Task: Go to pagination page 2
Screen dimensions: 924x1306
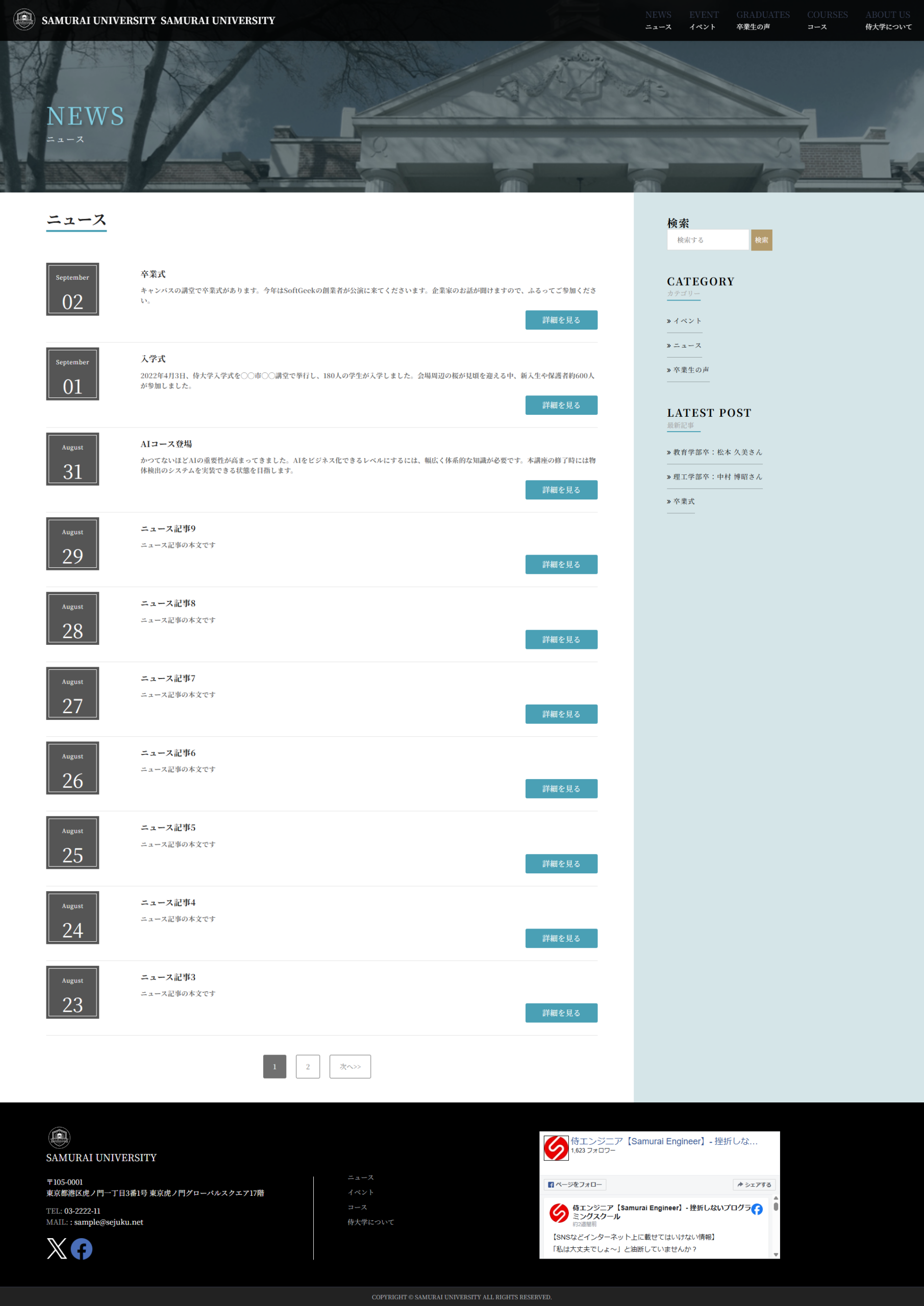Action: (308, 1067)
